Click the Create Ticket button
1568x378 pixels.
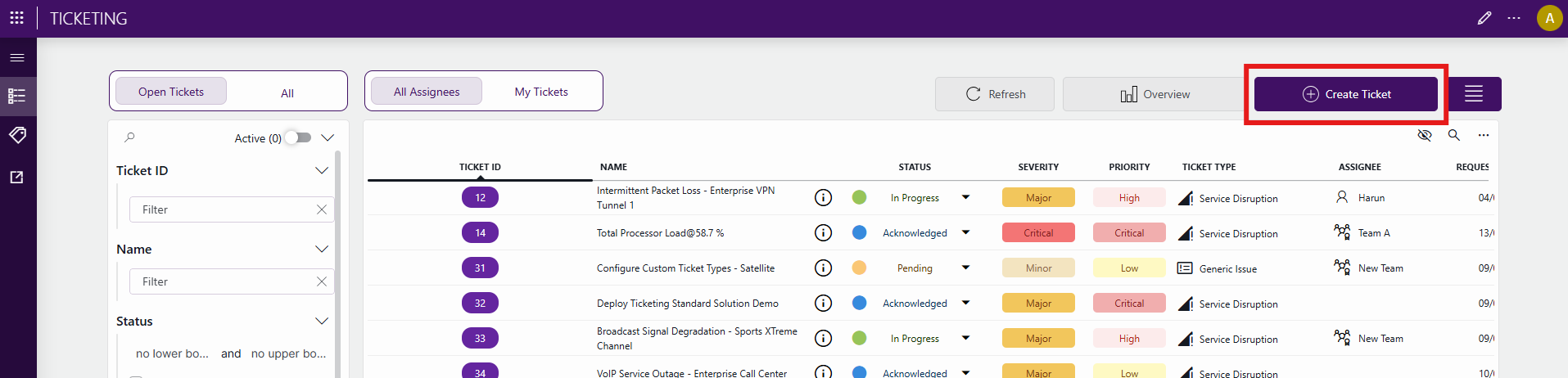[x=1346, y=94]
